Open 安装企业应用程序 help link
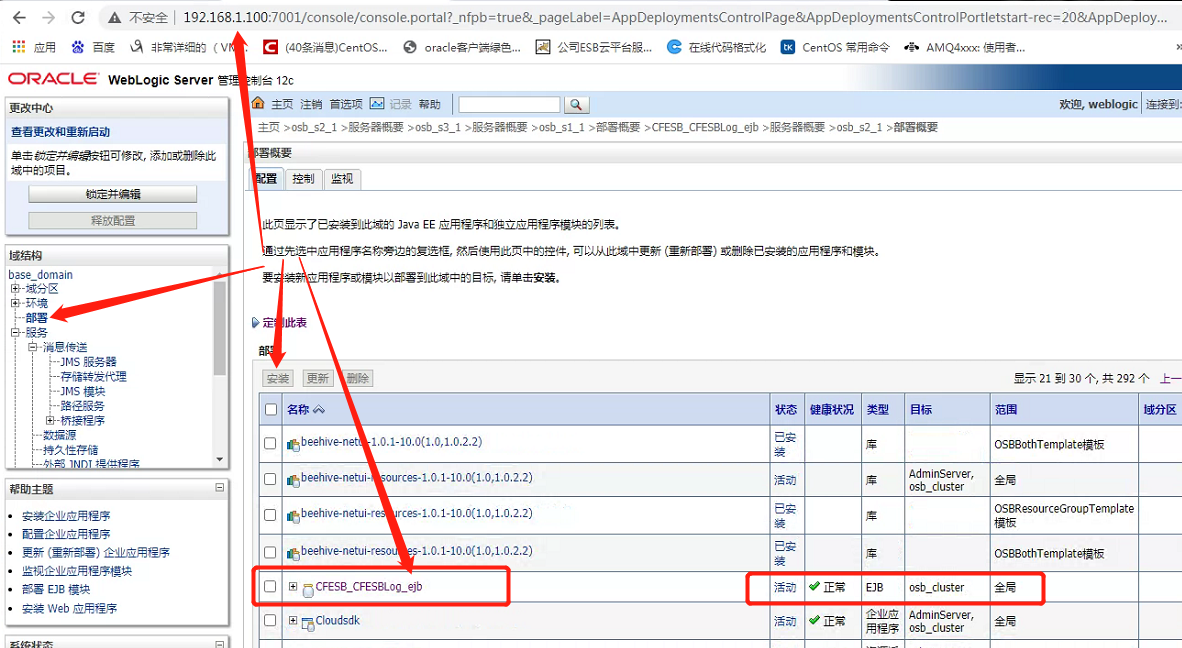The width and height of the screenshot is (1182, 648). (x=66, y=516)
